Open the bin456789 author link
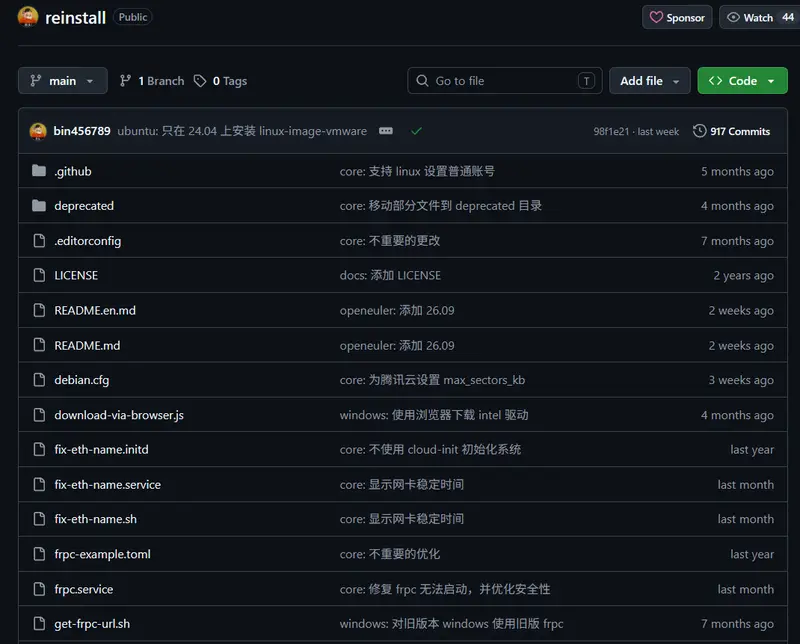This screenshot has width=800, height=644. [82, 131]
